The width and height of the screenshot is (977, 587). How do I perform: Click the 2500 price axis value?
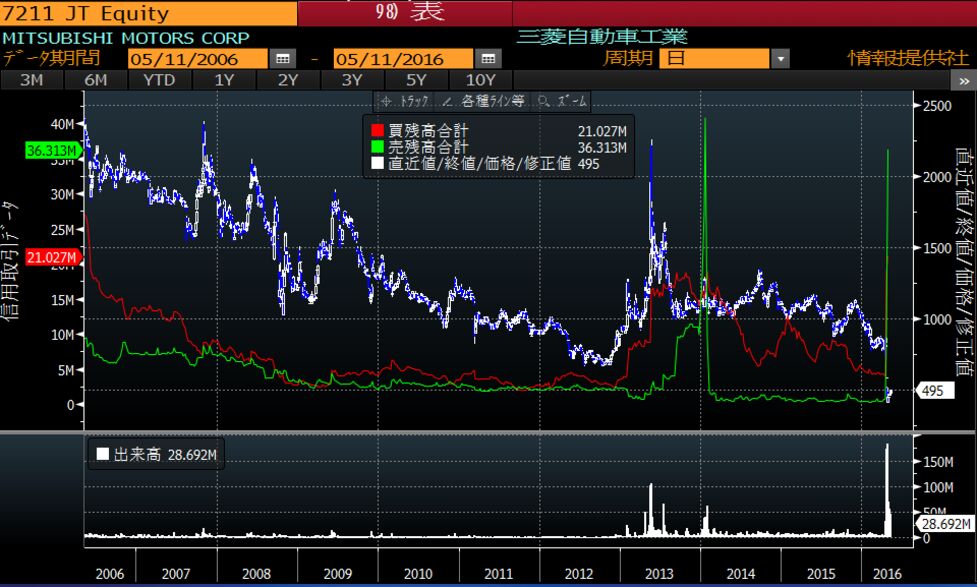(x=937, y=106)
